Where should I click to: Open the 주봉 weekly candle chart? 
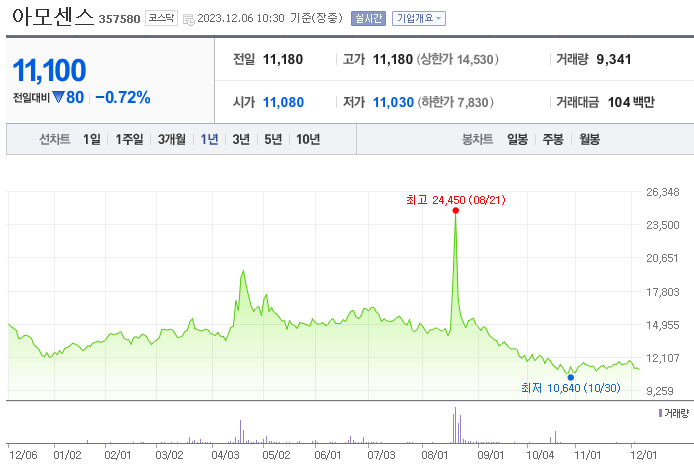(x=553, y=139)
